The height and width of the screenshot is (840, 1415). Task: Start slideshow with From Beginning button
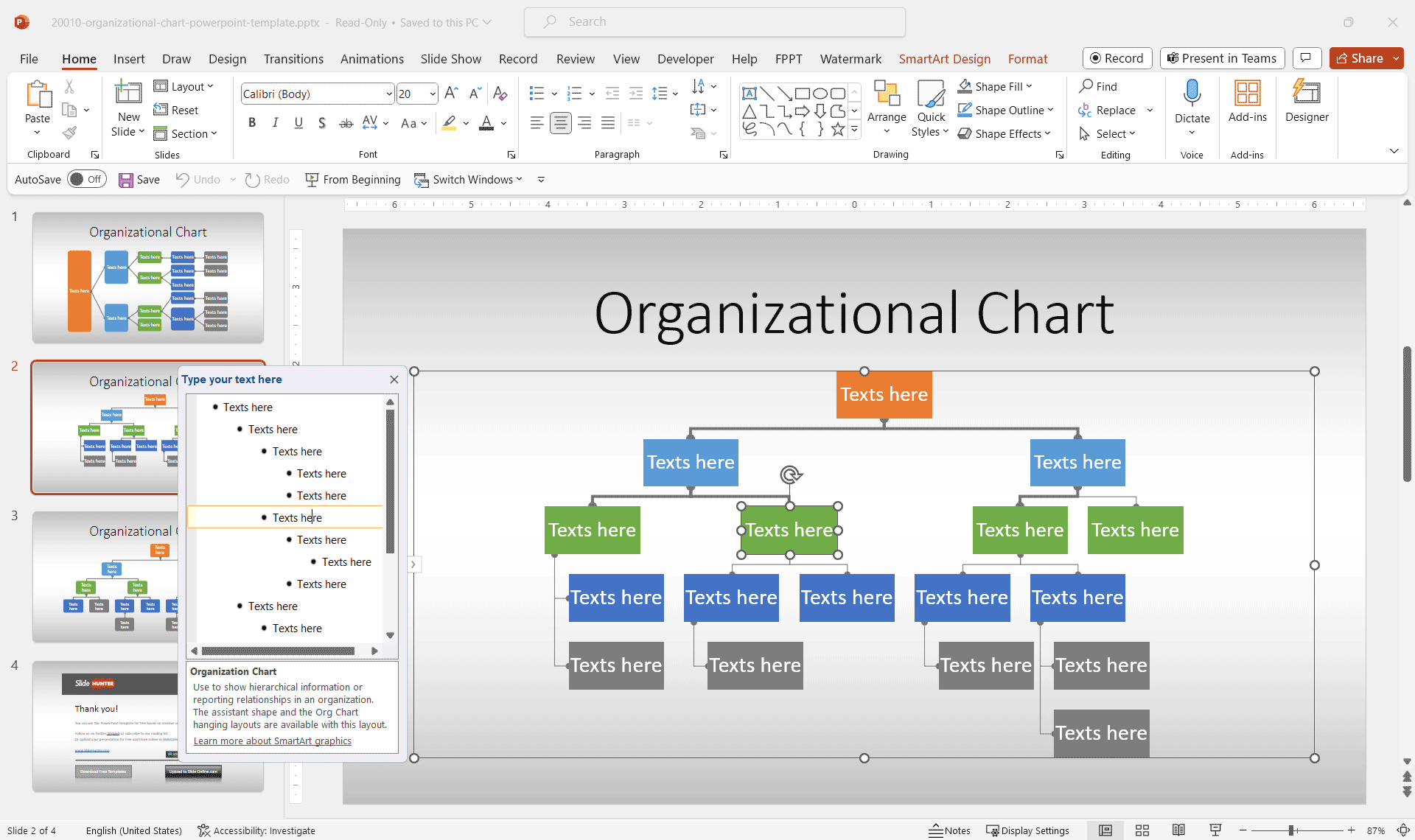pos(353,179)
